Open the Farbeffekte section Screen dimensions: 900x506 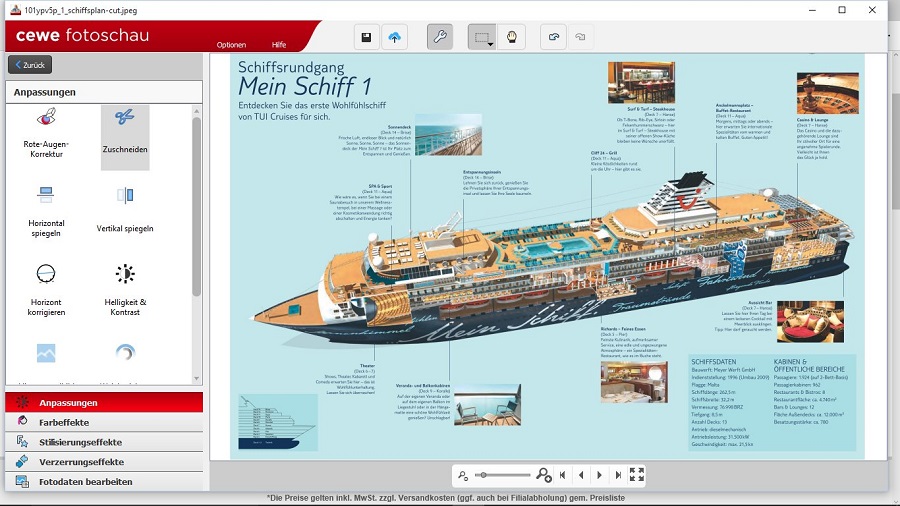pyautogui.click(x=104, y=422)
